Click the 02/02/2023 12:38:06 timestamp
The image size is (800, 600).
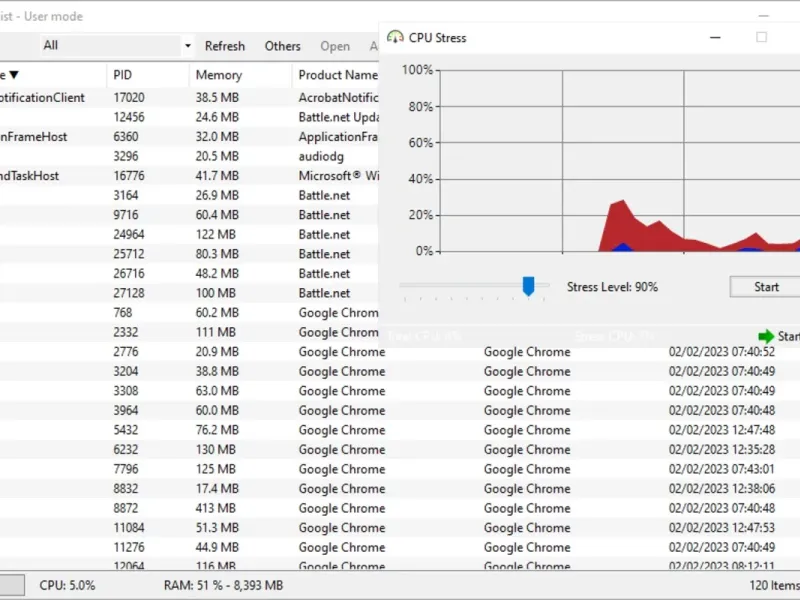pyautogui.click(x=721, y=489)
